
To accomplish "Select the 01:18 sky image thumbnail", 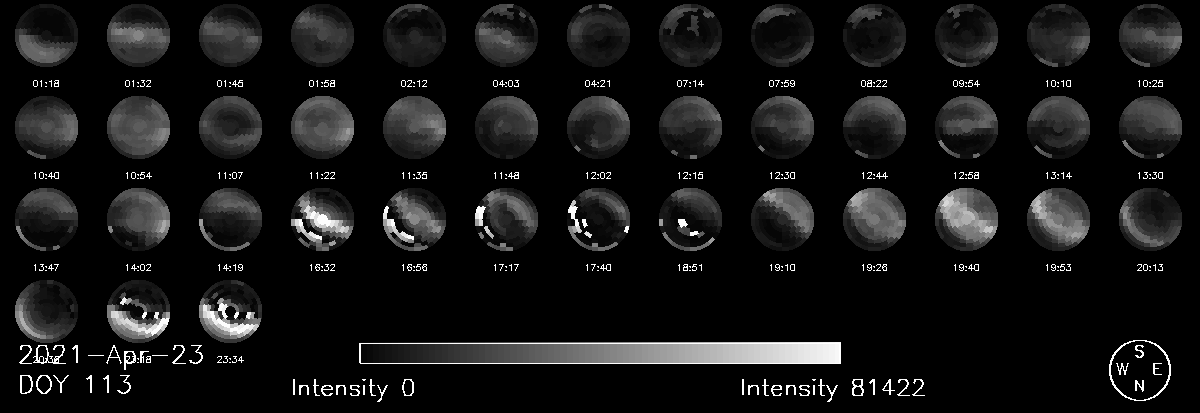I will (46, 35).
